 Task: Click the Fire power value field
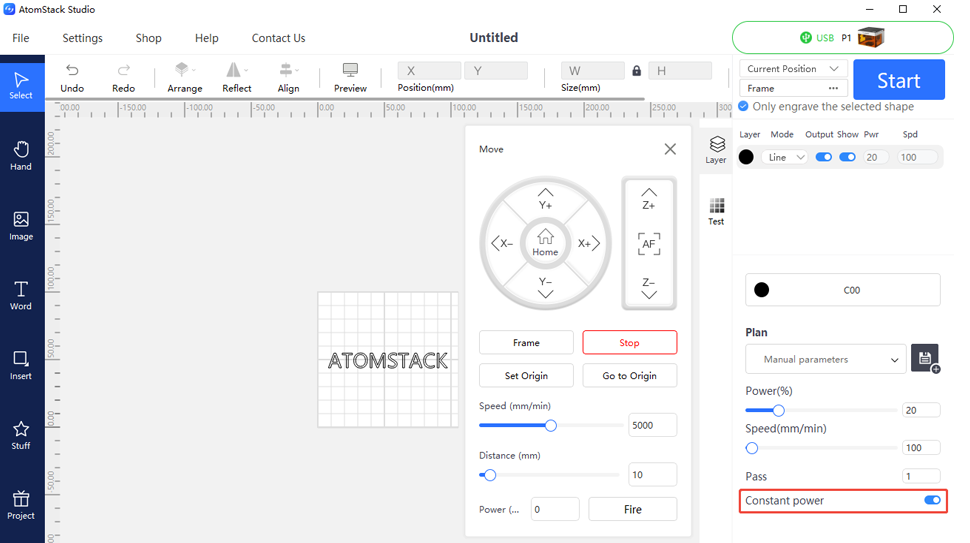point(555,509)
